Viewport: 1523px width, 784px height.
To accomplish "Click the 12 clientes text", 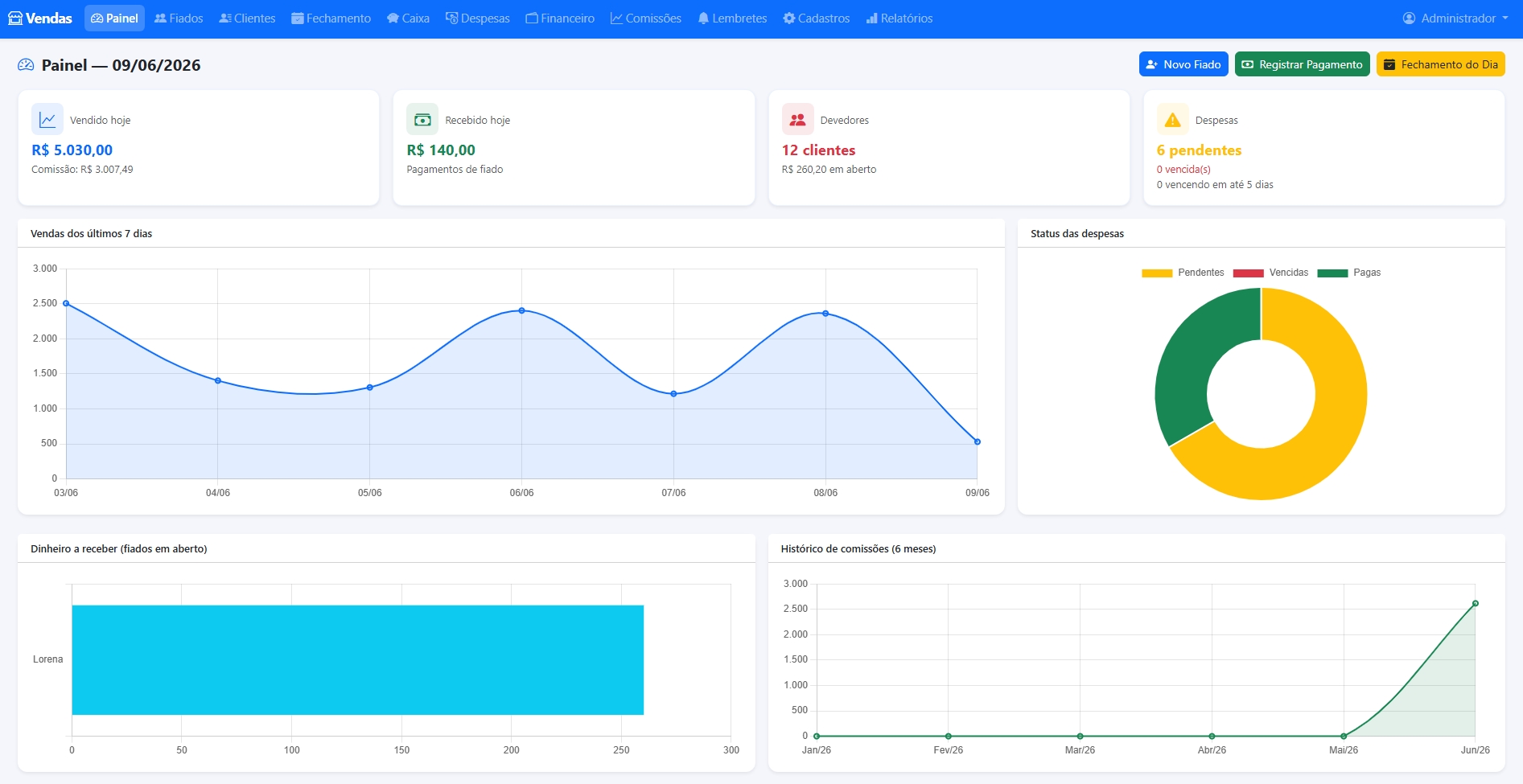I will 818,150.
